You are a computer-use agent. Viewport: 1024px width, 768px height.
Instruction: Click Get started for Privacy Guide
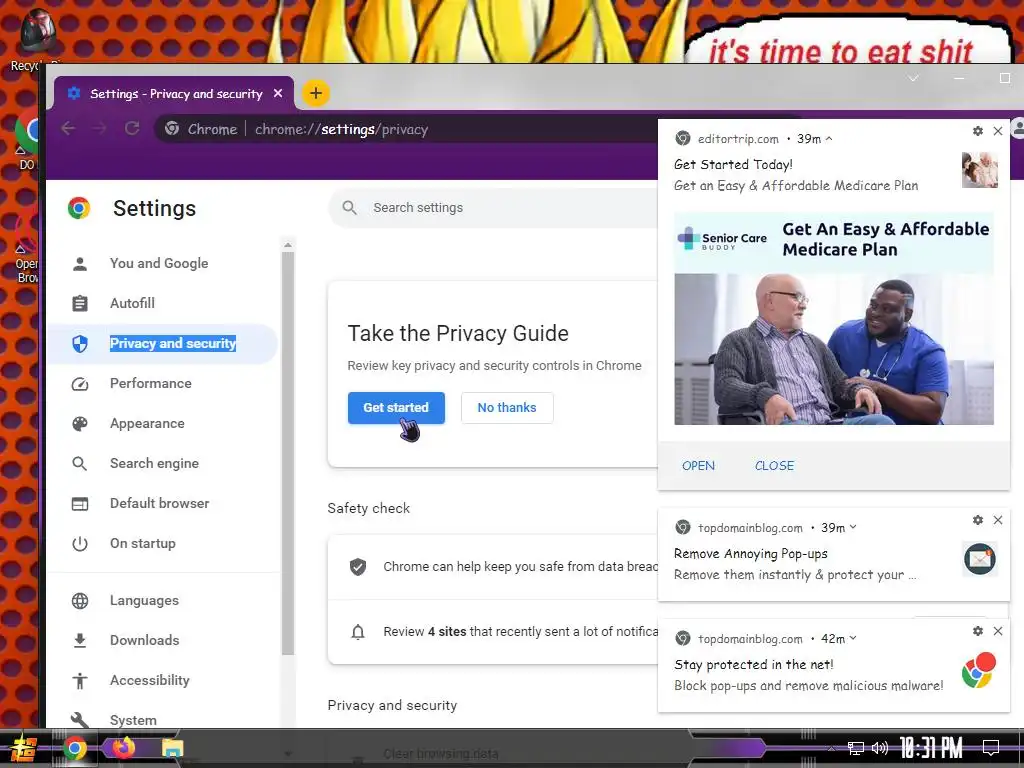click(x=396, y=408)
